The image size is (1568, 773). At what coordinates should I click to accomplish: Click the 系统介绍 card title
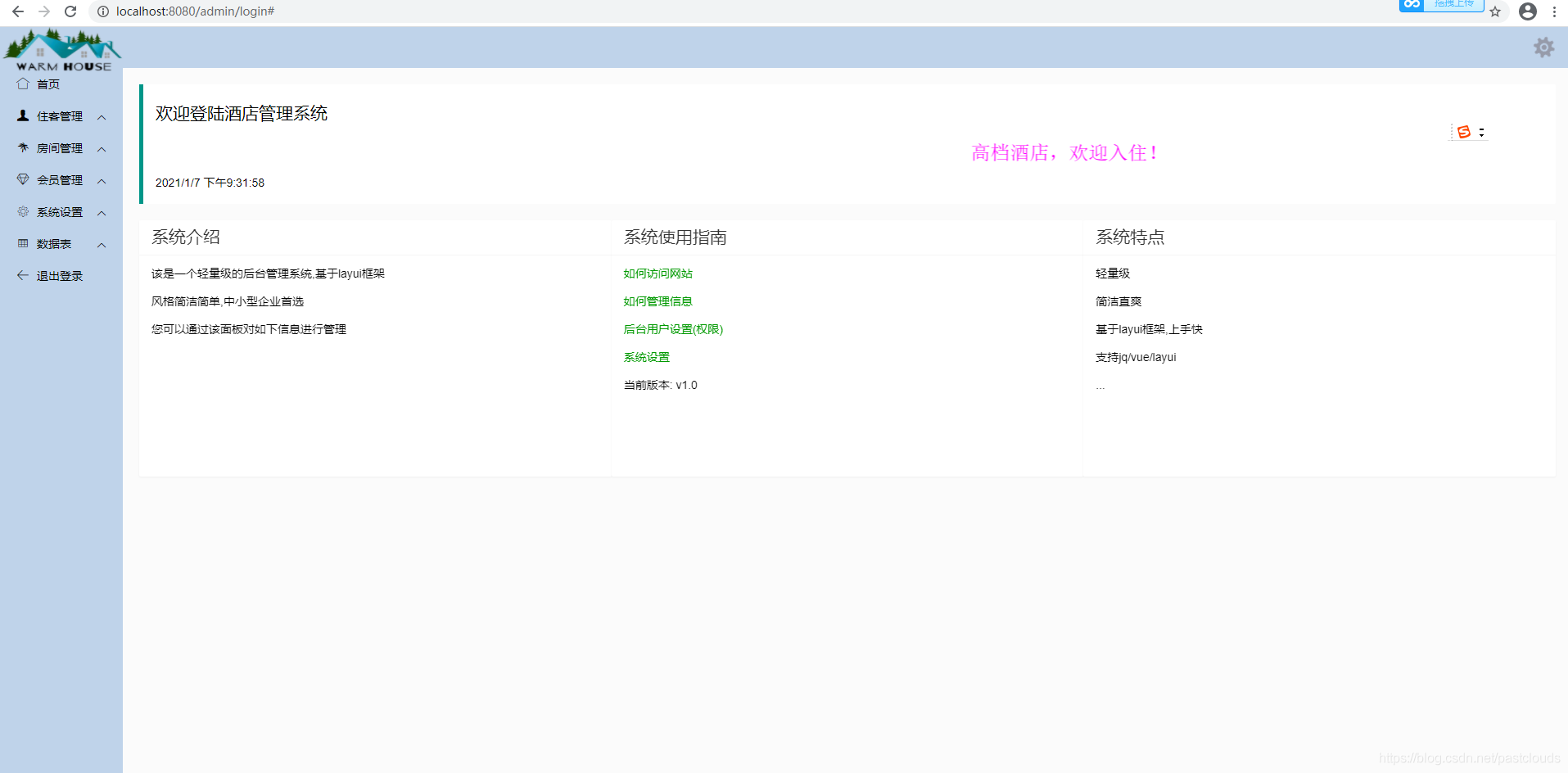[186, 237]
